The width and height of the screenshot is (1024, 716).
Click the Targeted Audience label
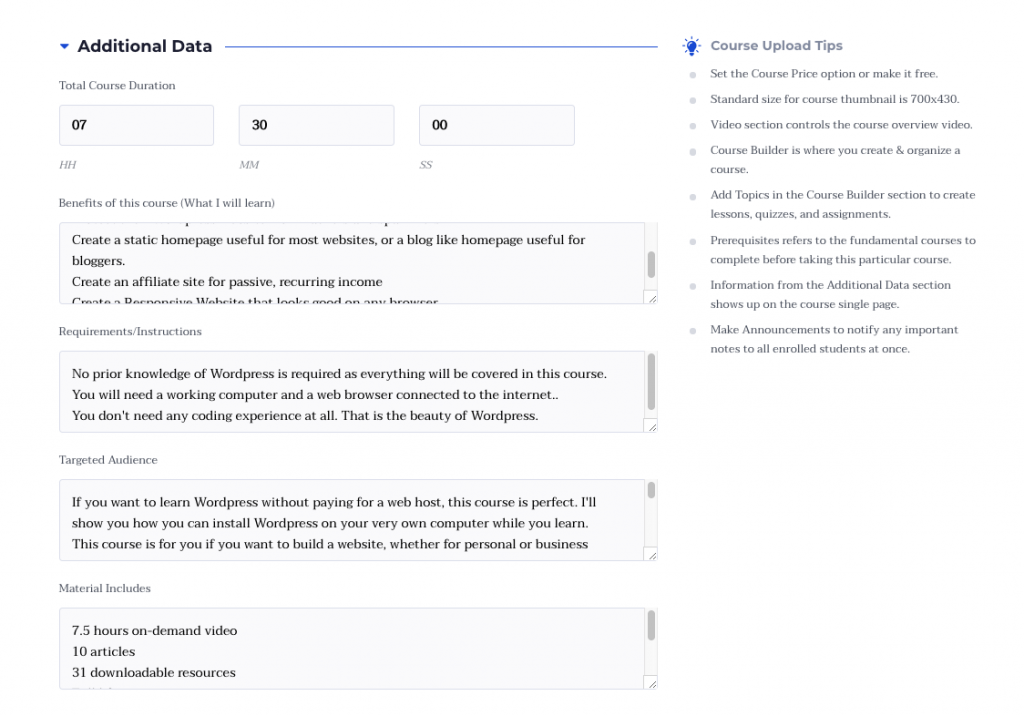click(x=108, y=460)
